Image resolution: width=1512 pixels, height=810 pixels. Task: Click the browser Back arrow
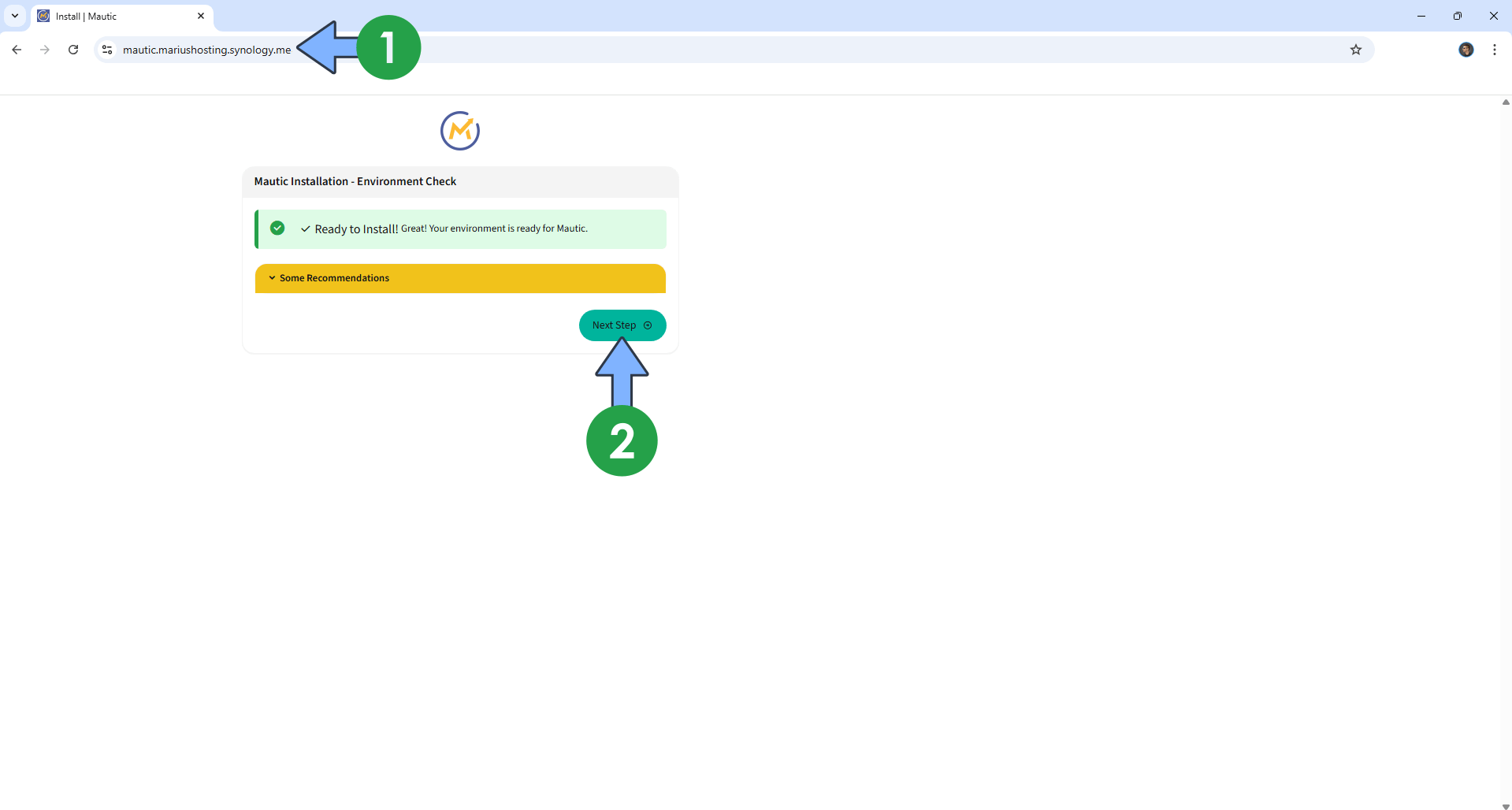click(17, 50)
